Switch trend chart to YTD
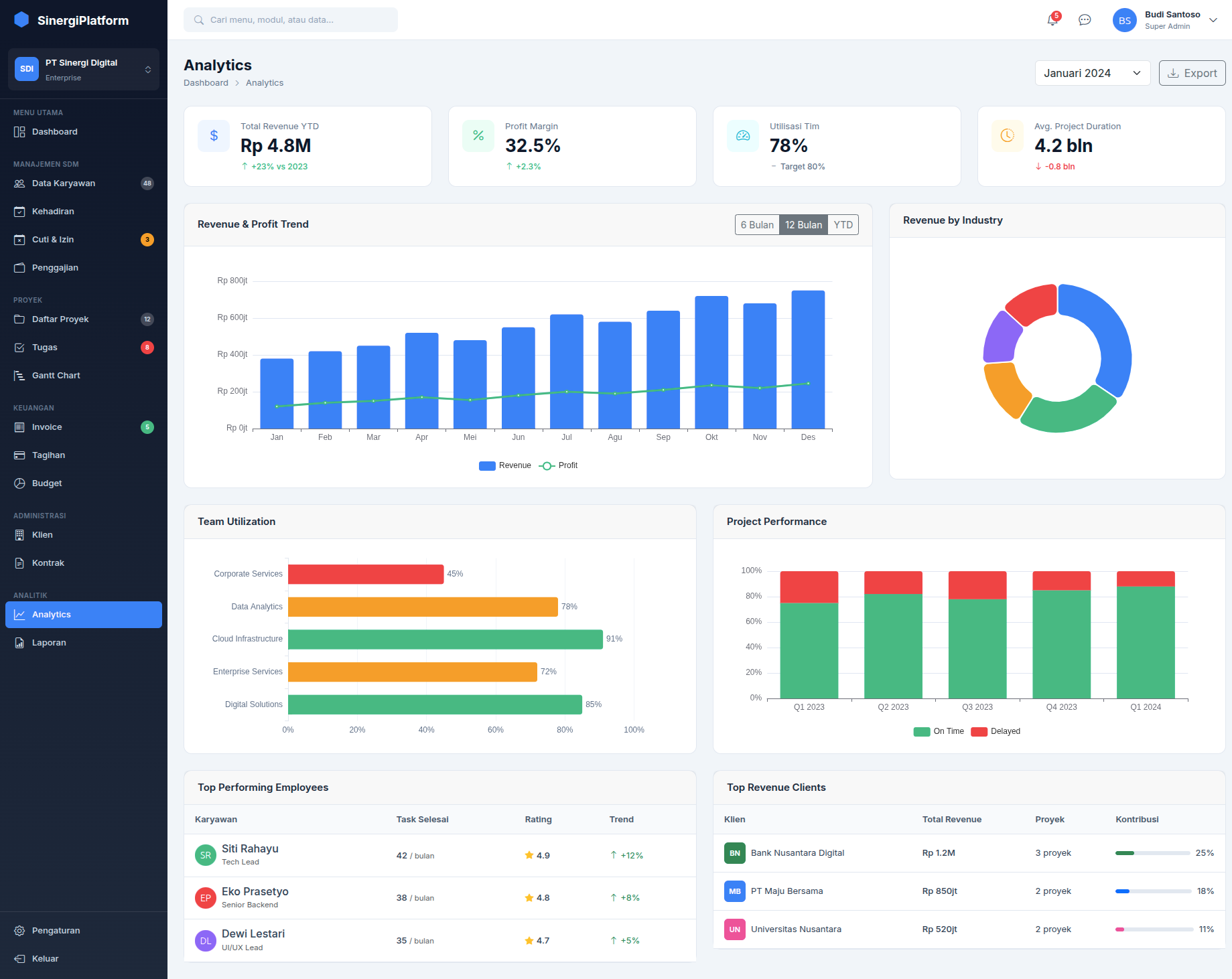 pos(843,225)
